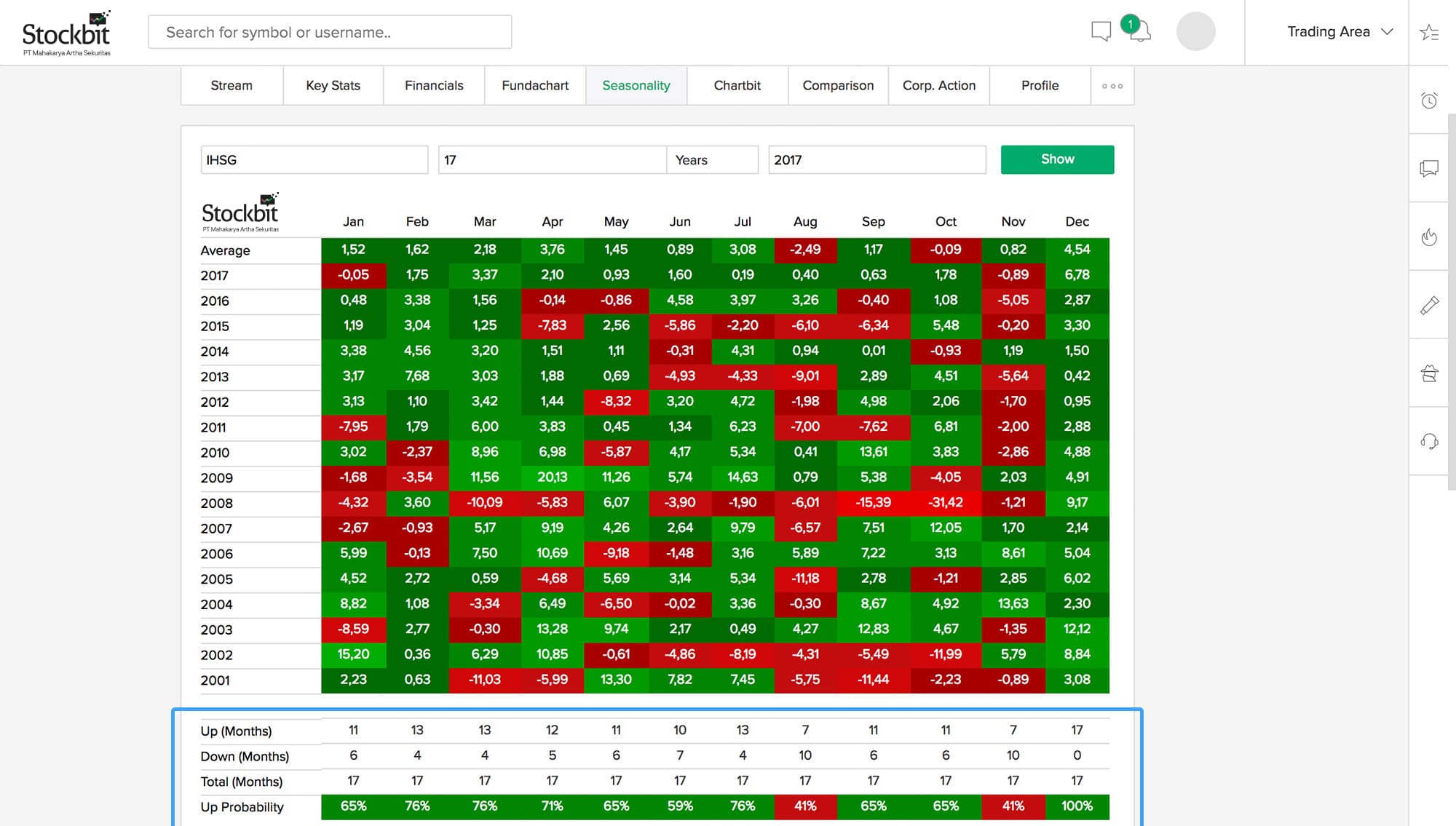Viewport: 1456px width, 826px height.
Task: Open the alarm clock alerts icon
Action: coord(1429,100)
